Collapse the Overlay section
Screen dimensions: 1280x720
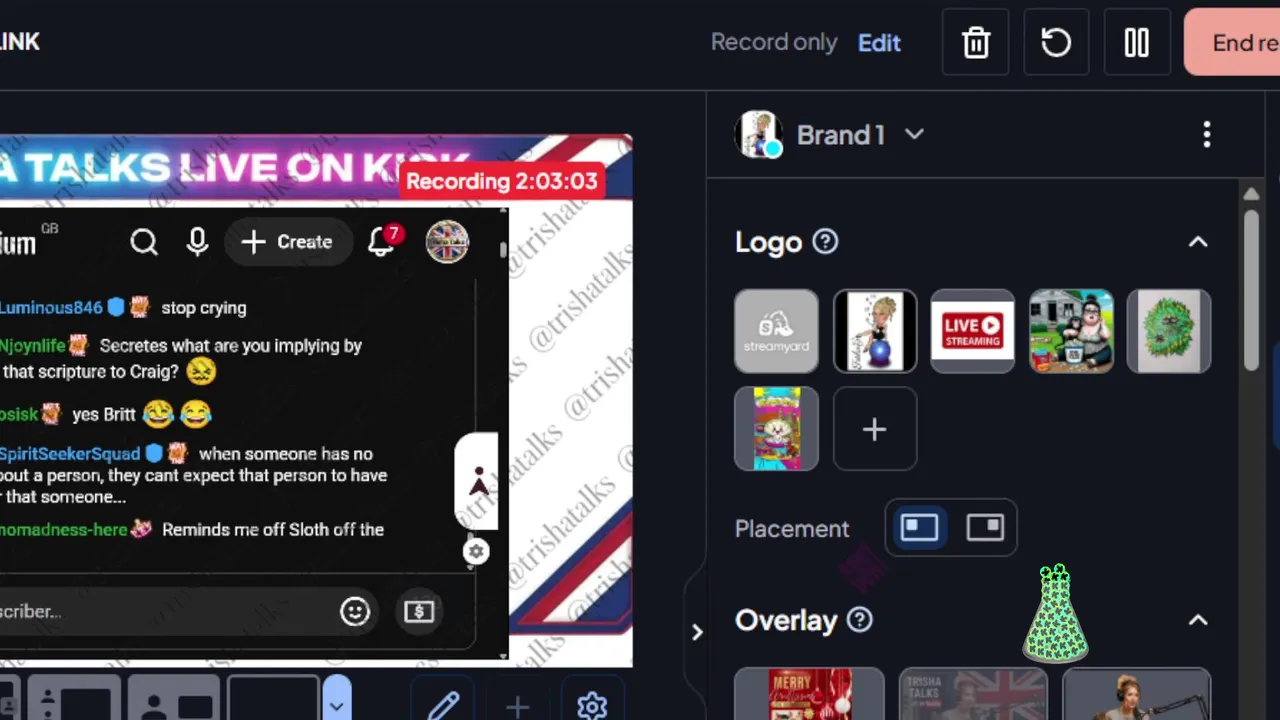click(x=1197, y=620)
